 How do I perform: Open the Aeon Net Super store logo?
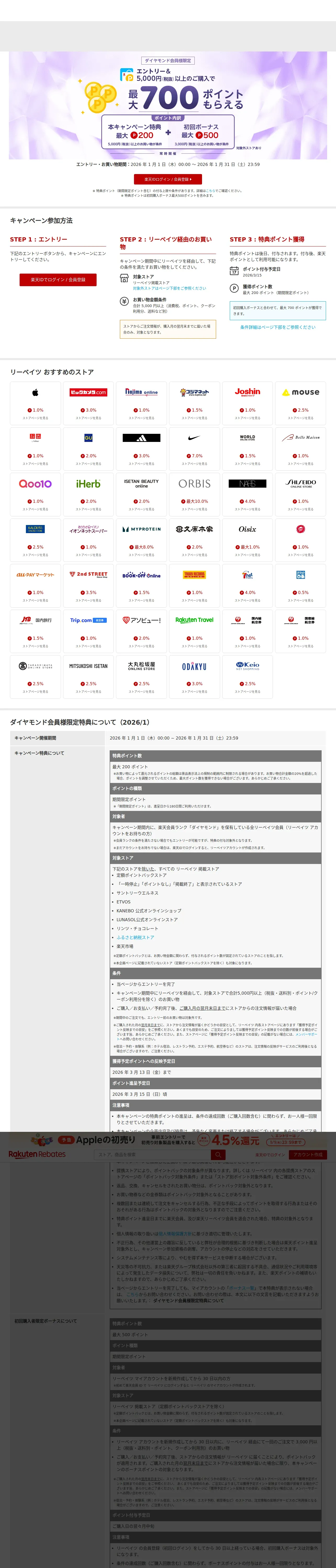[x=88, y=529]
